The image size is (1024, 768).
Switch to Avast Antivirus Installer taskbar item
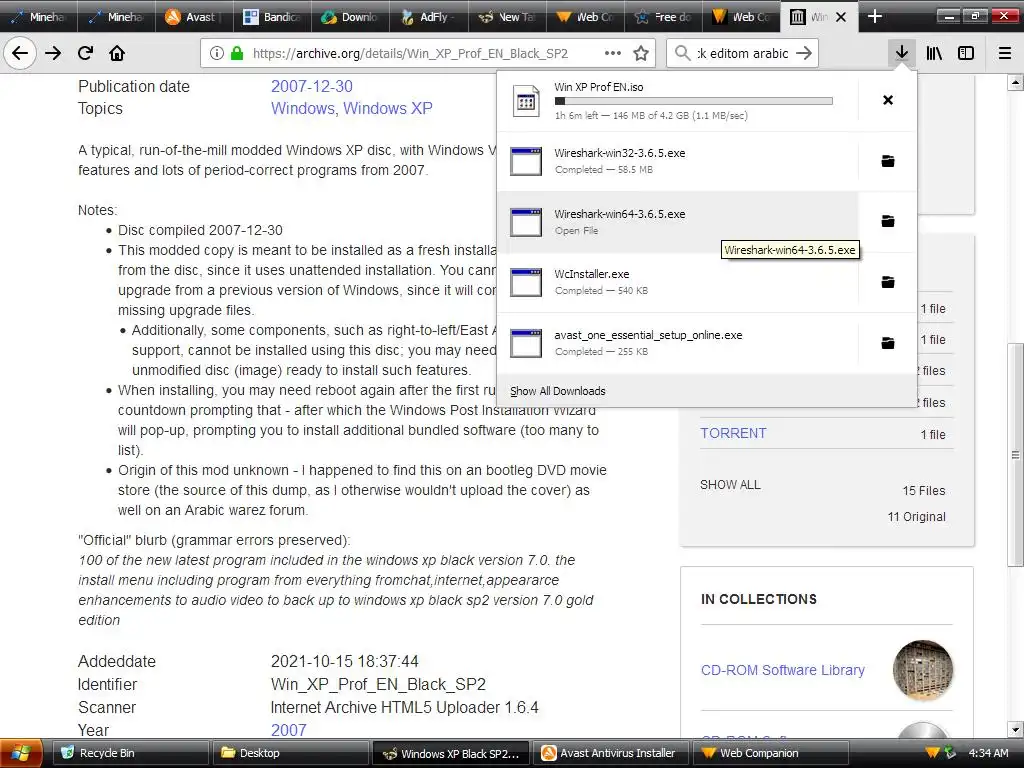click(609, 753)
